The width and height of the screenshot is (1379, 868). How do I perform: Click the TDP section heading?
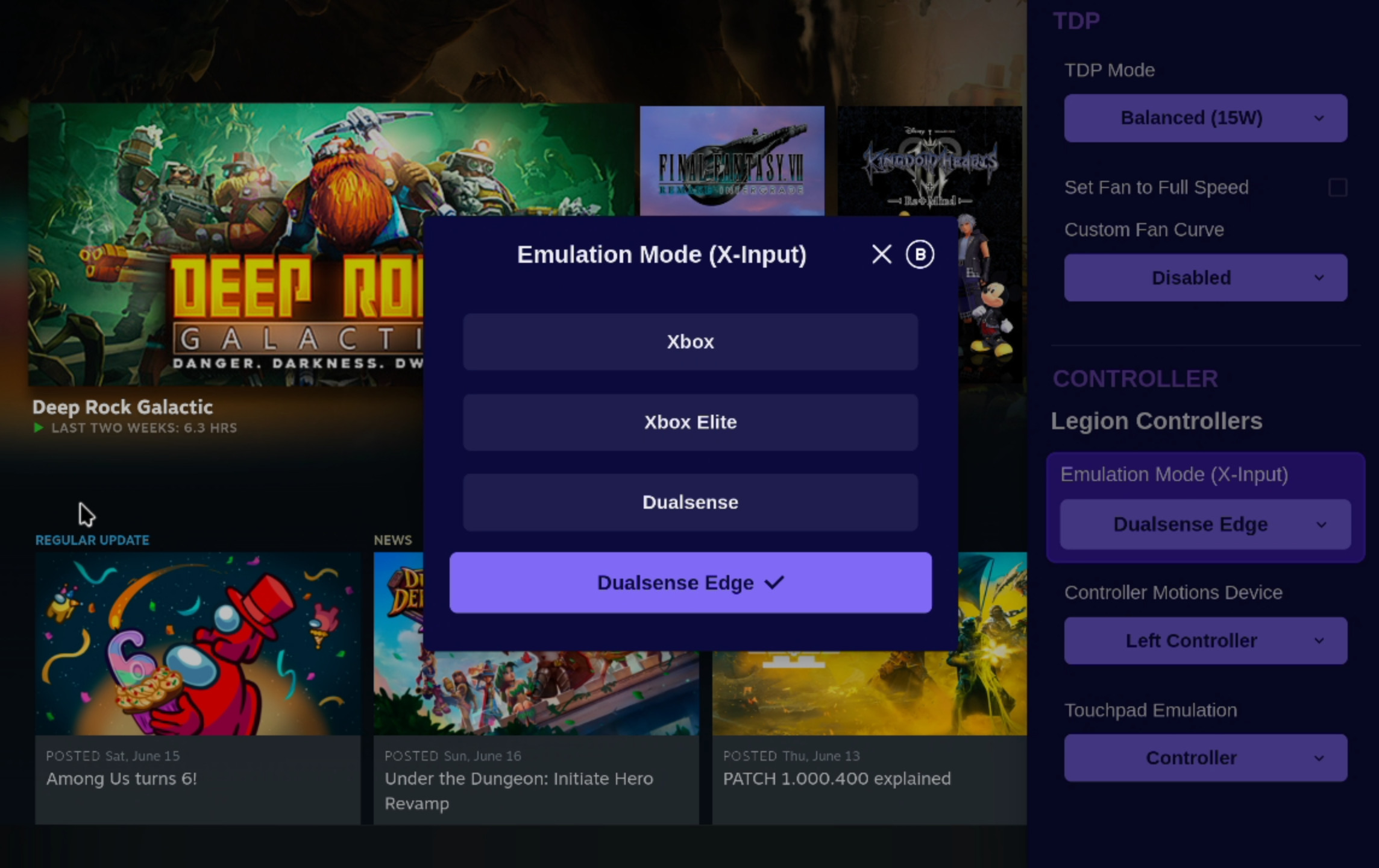1076,21
